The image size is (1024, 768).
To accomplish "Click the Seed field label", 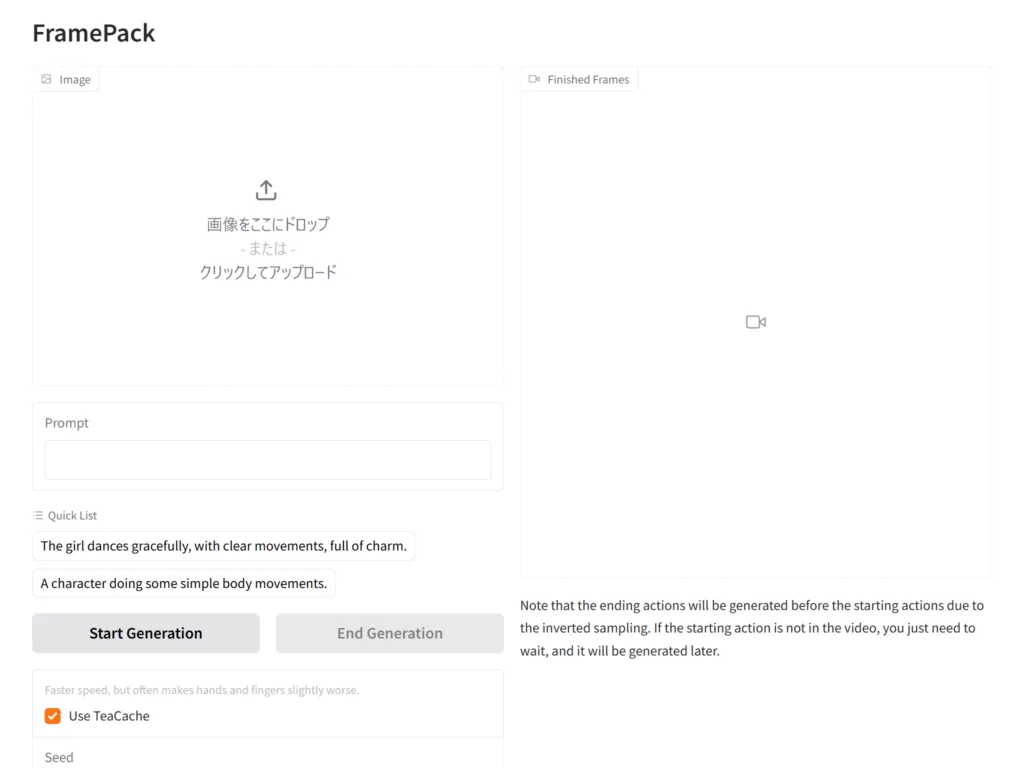I will (59, 757).
